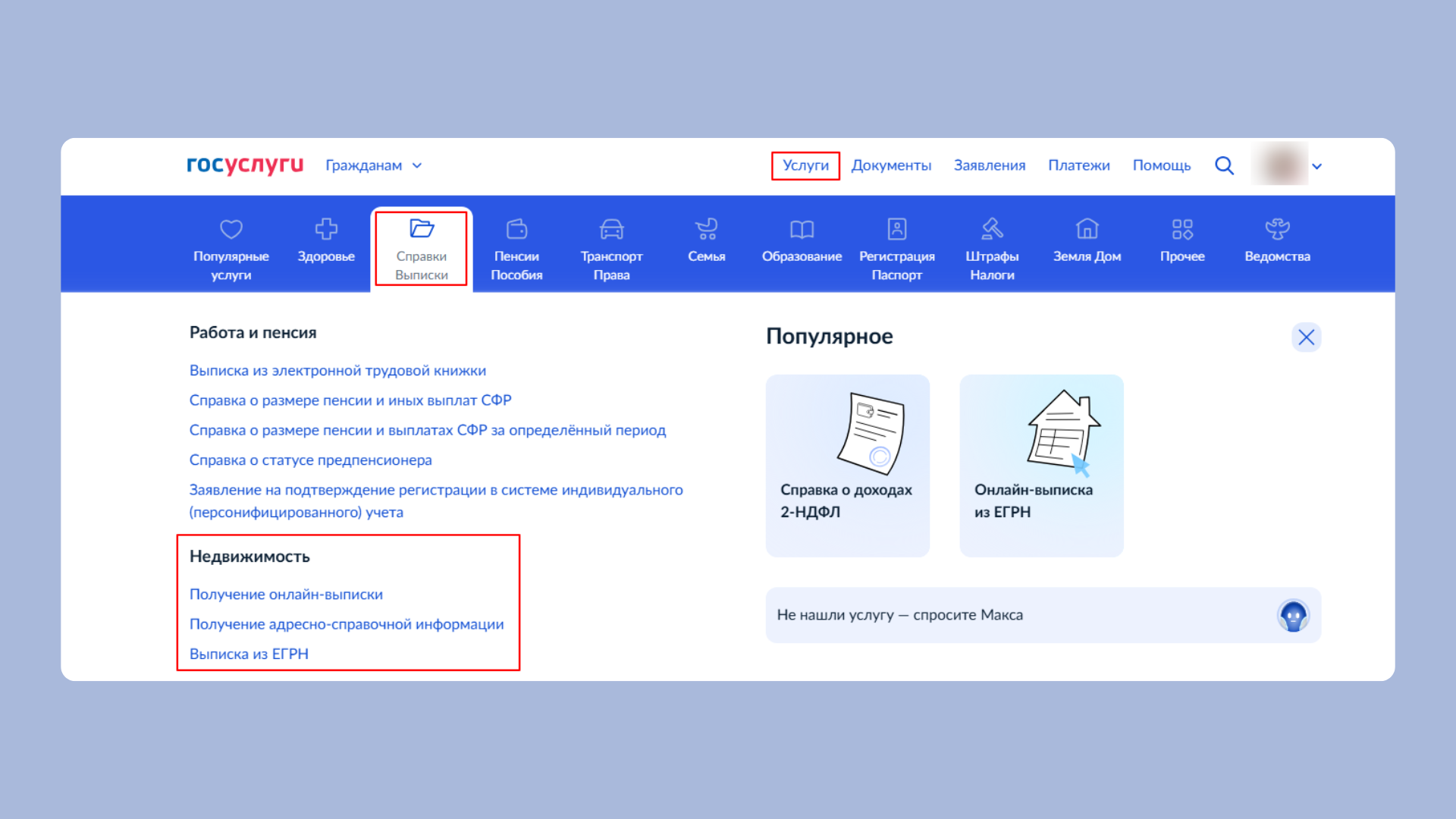Select the Здоровье cross icon
This screenshot has width=1456, height=819.
click(326, 228)
